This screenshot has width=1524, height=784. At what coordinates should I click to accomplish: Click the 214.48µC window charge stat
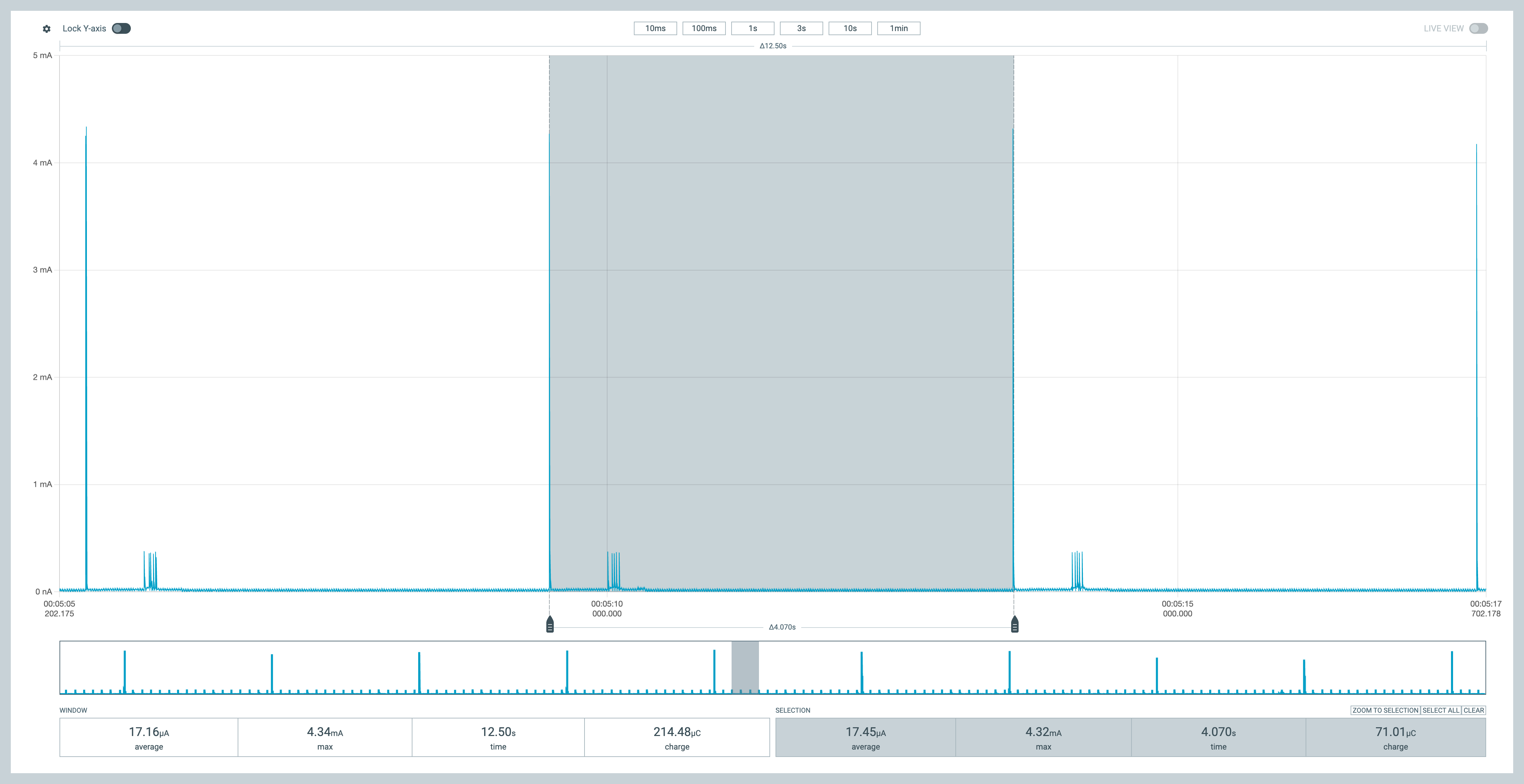tap(677, 736)
